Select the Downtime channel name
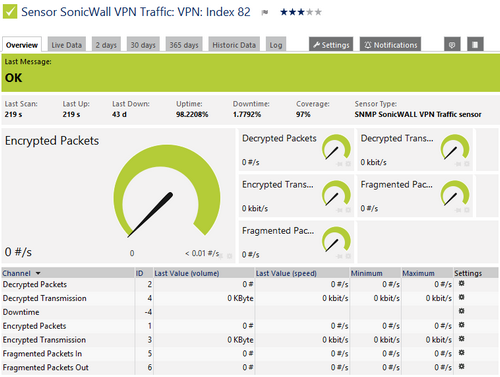Screen dimensions: 500x377 (x=21, y=312)
